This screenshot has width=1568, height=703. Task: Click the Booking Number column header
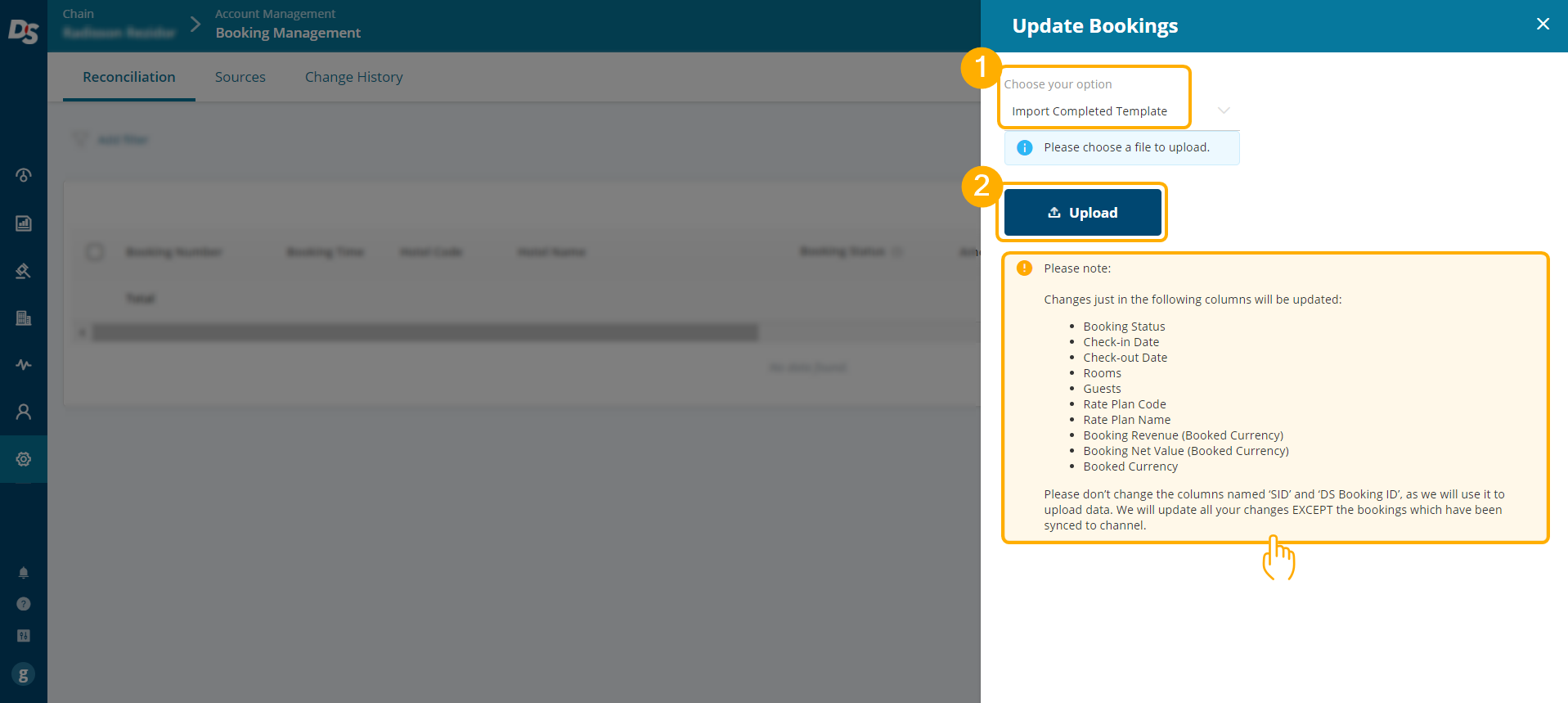pyautogui.click(x=173, y=252)
